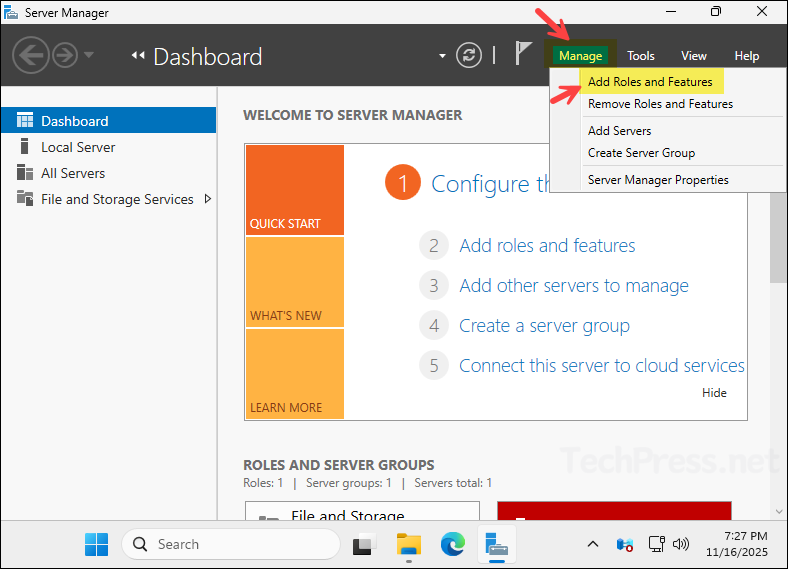Click the vertical scrollbar thumb
This screenshot has height=569, width=788.
click(778, 237)
